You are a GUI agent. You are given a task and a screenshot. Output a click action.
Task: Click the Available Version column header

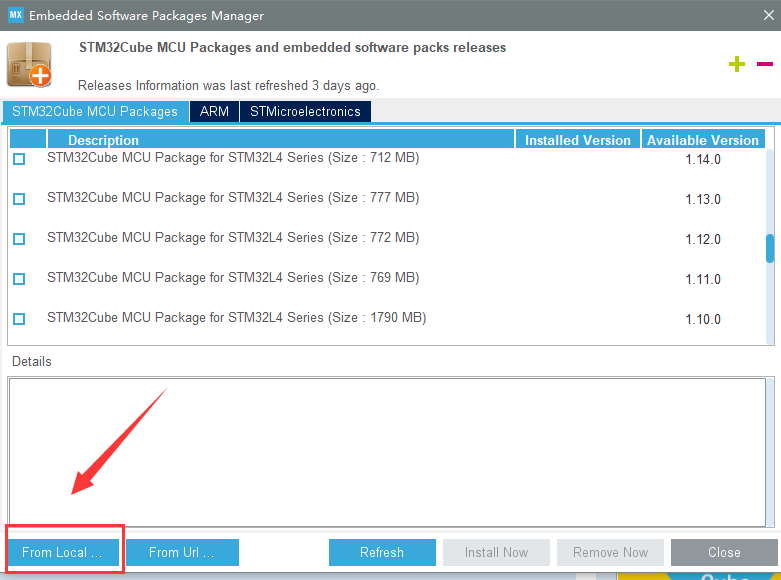pyautogui.click(x=703, y=140)
